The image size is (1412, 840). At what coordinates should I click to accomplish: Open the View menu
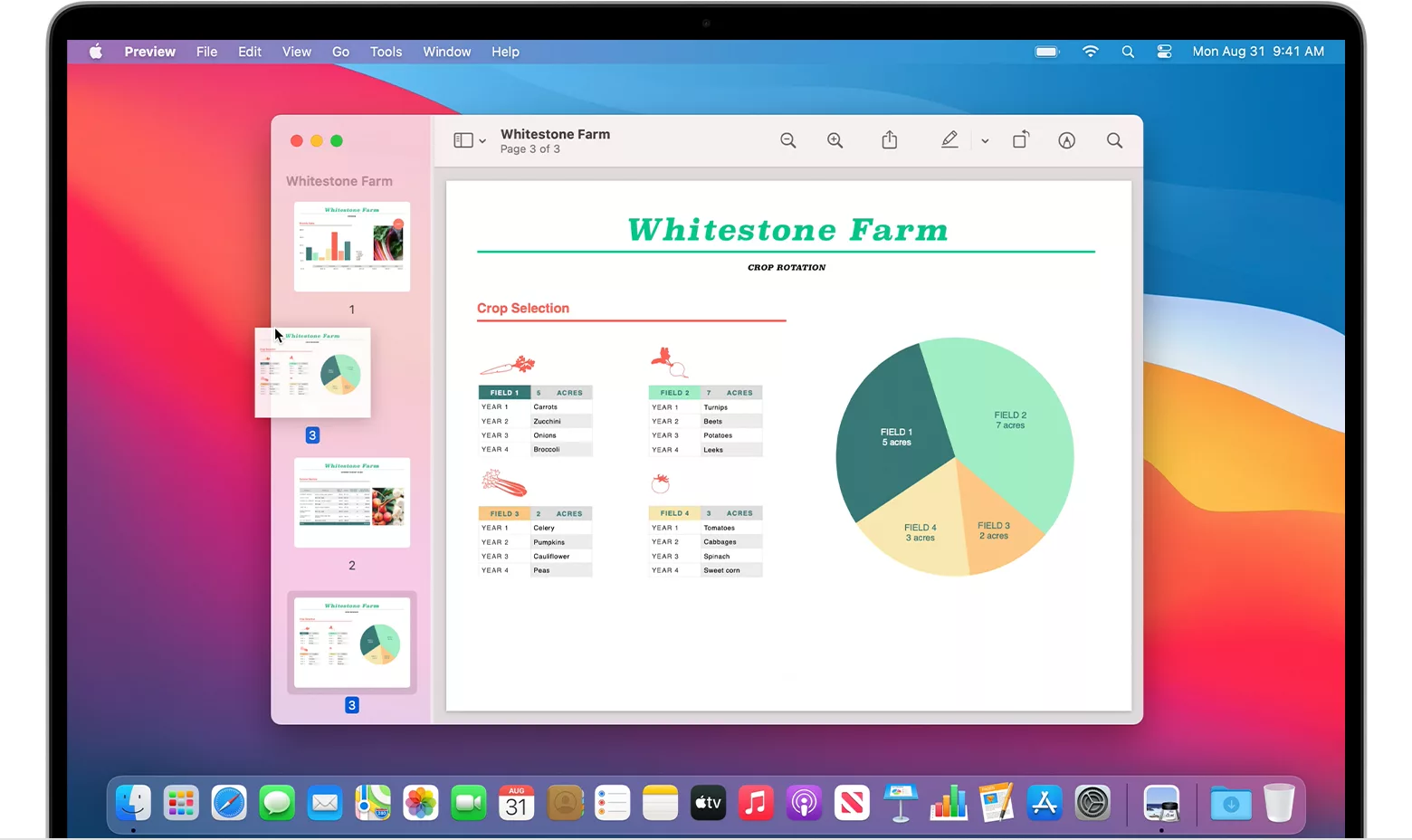click(x=296, y=52)
